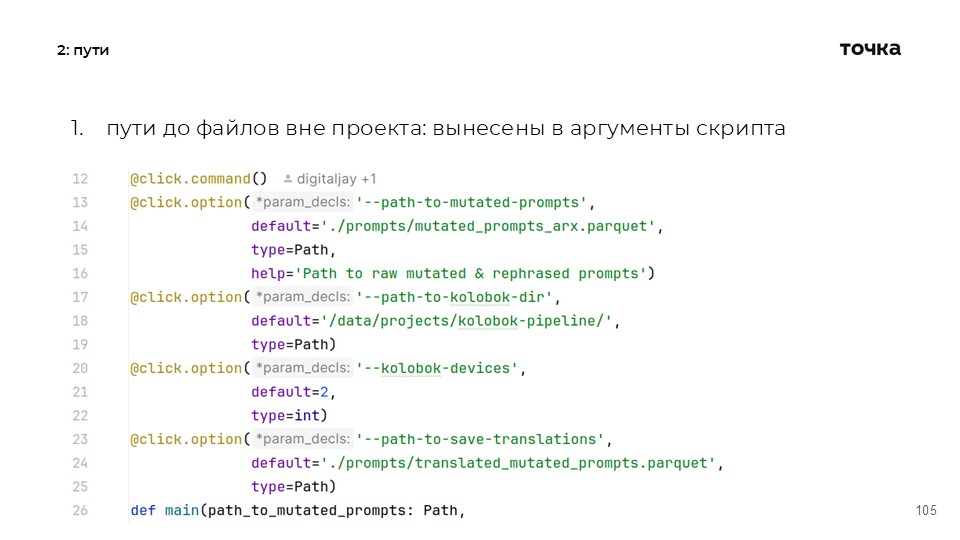Click the slide title '2: пути'
Screen dimensions: 960x540
tap(83, 50)
